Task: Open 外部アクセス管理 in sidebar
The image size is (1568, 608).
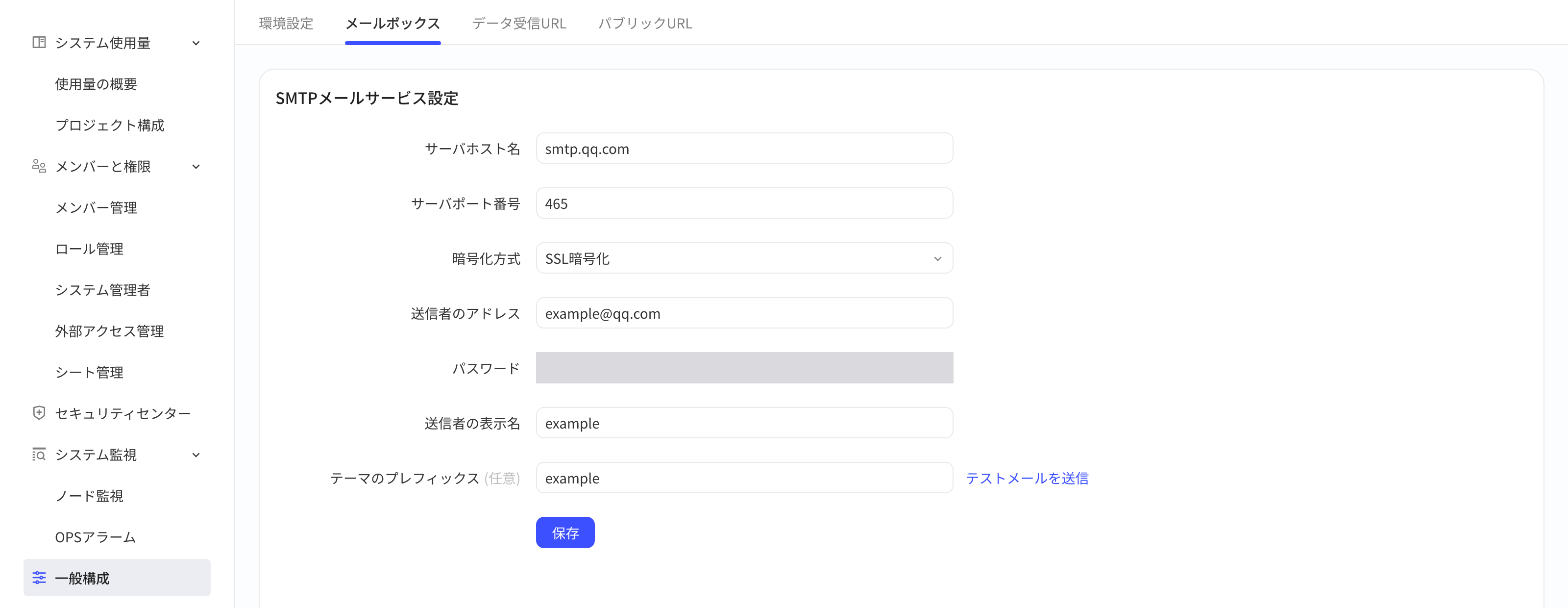Action: tap(110, 331)
